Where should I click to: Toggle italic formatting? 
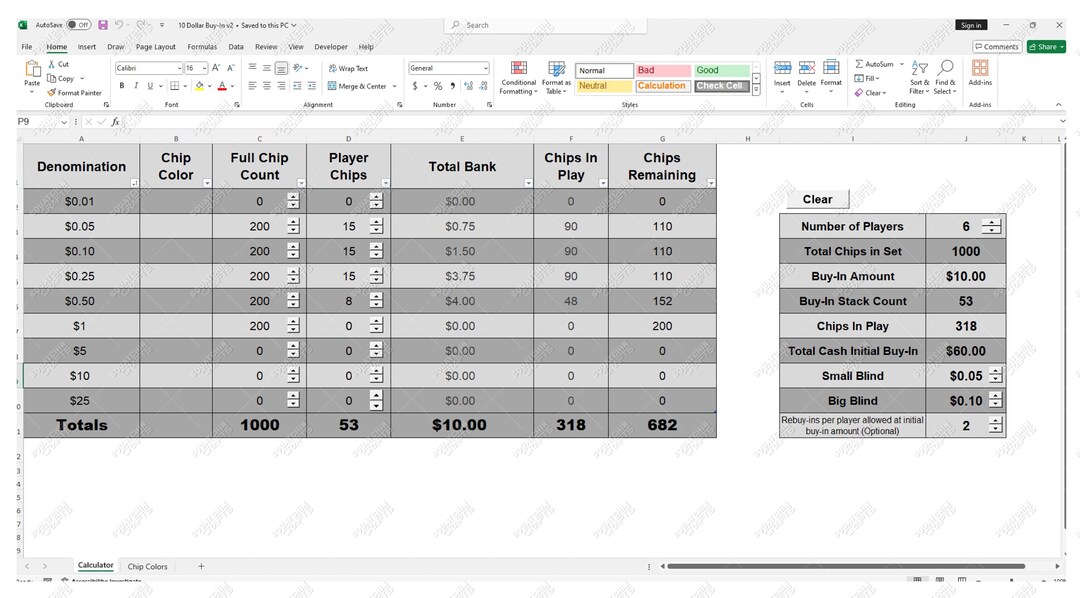135,86
